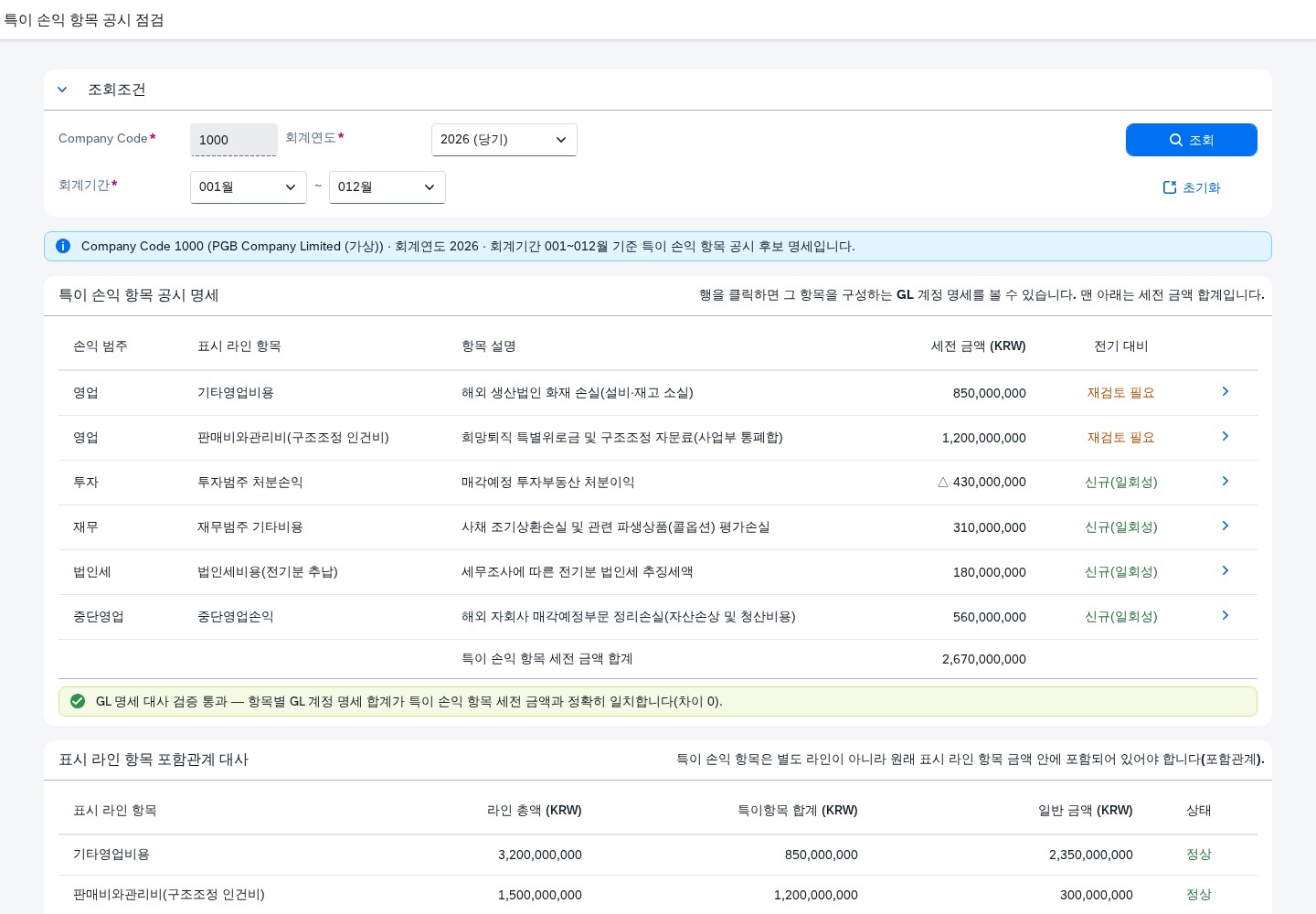Click the 180,000,000 amount cell
This screenshot has width=1316, height=914.
[990, 572]
